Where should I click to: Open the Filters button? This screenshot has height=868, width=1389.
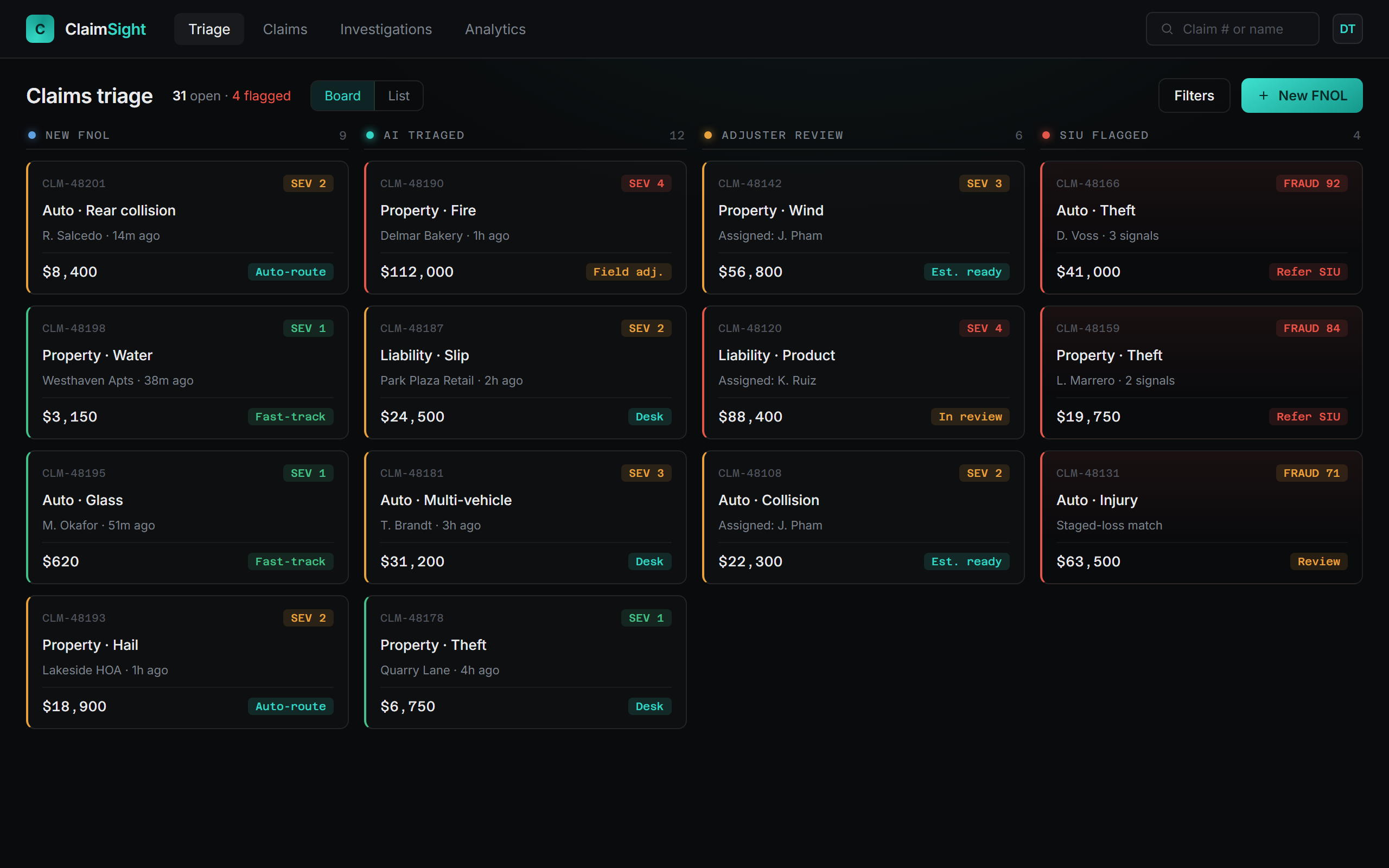[1194, 95]
